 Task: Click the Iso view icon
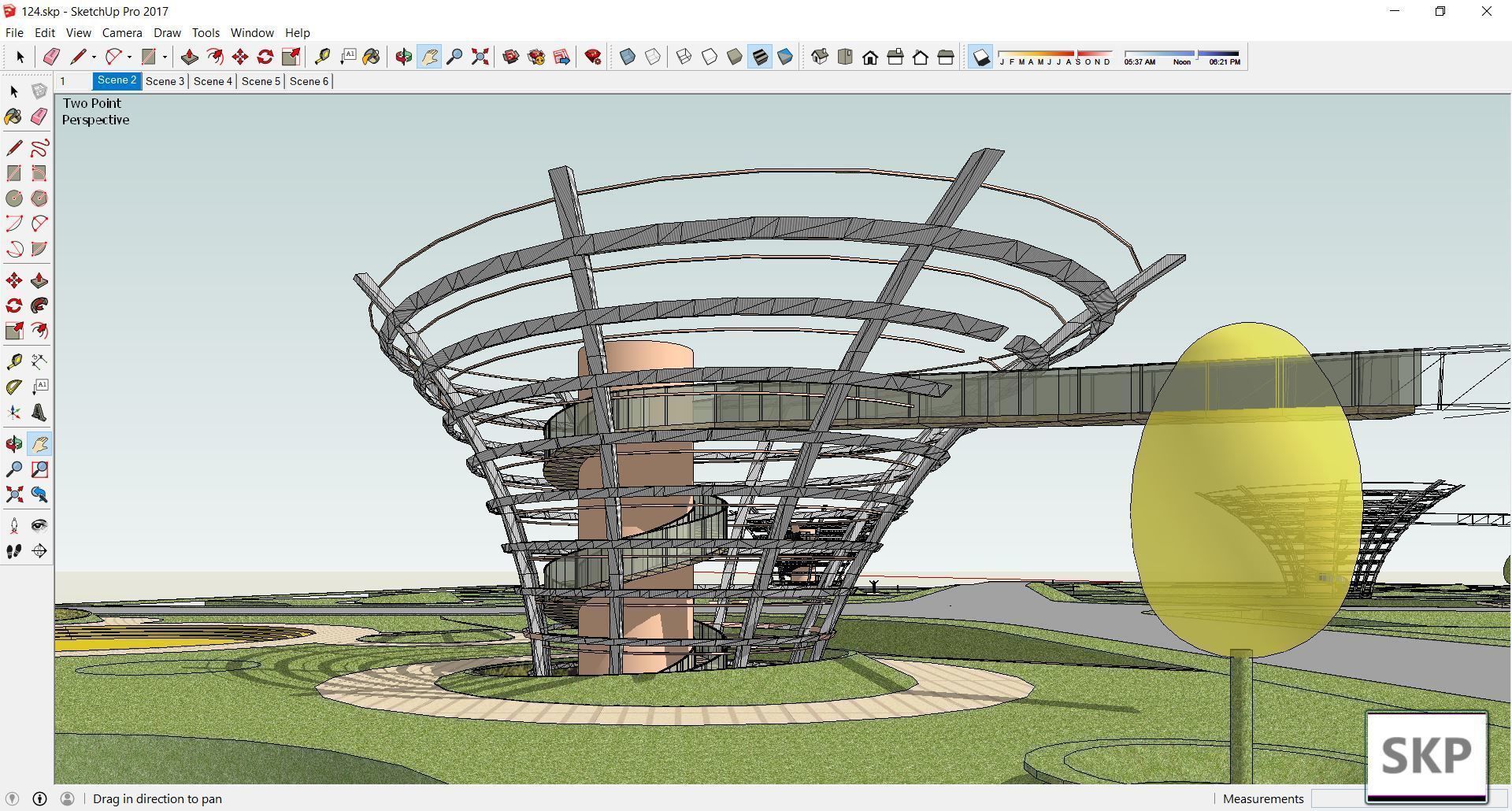coord(820,57)
